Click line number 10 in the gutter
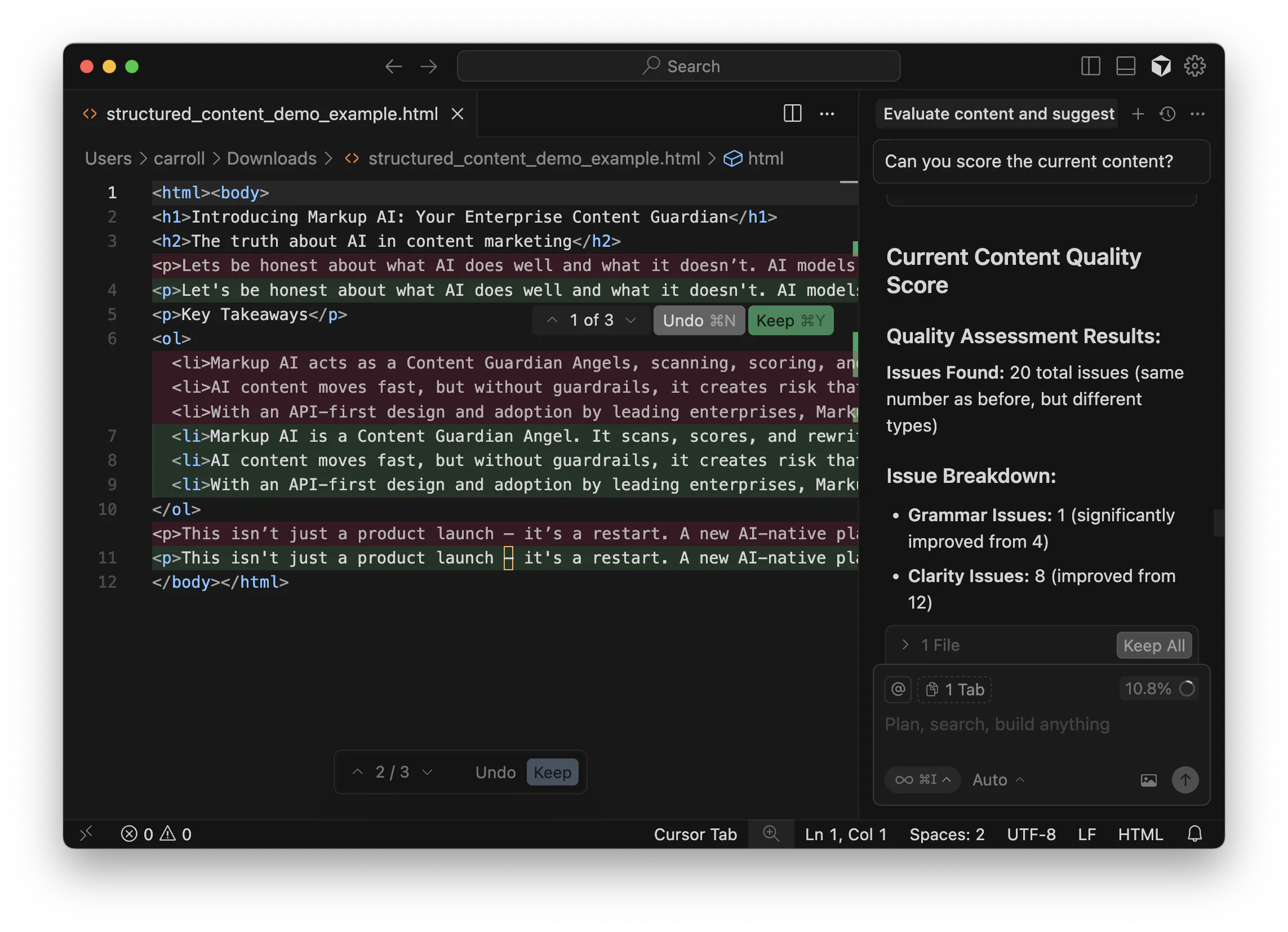The image size is (1288, 932). (107, 509)
